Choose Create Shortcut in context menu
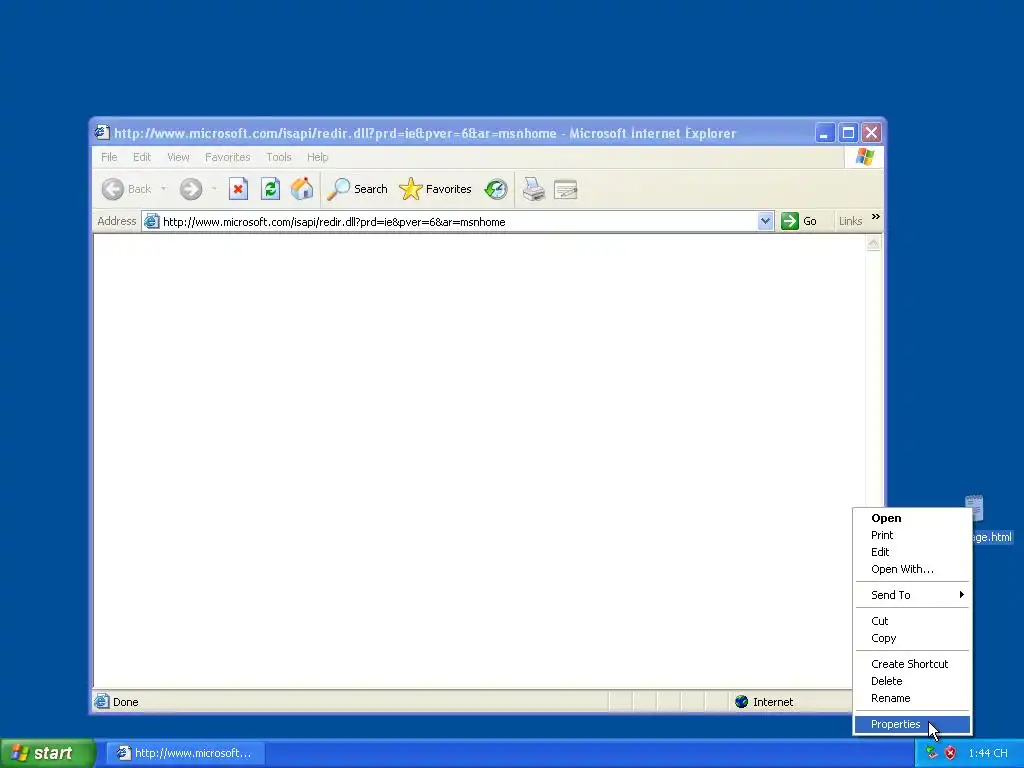 [x=912, y=664]
